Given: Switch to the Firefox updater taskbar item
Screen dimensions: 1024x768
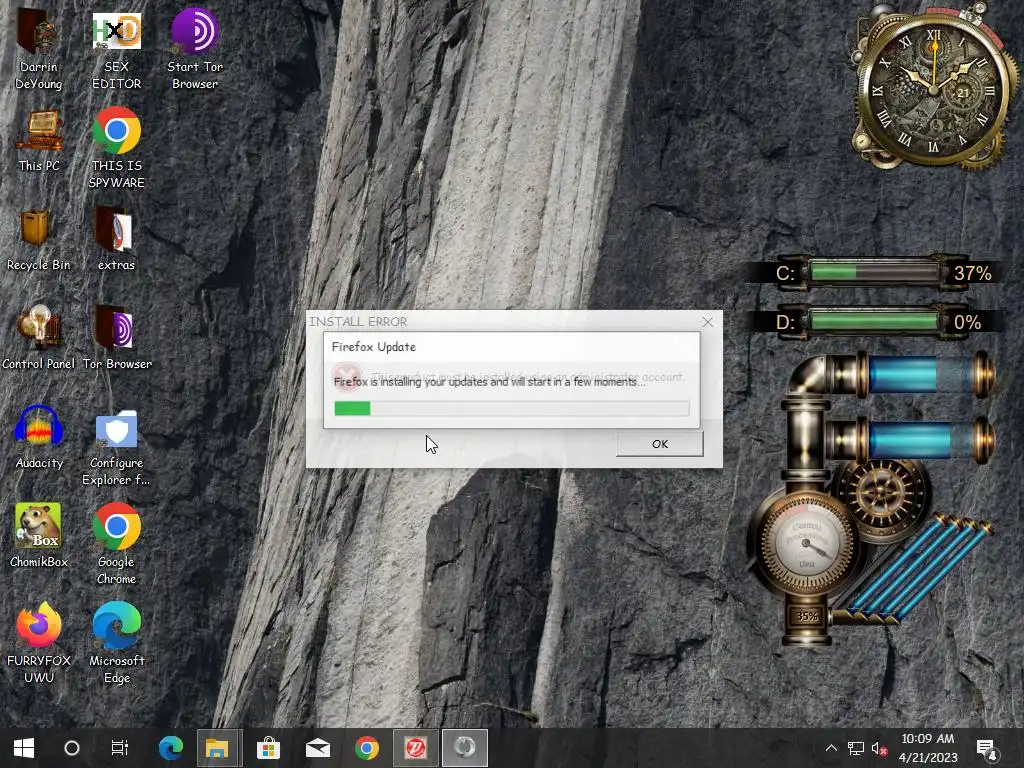Looking at the screenshot, I should [464, 748].
